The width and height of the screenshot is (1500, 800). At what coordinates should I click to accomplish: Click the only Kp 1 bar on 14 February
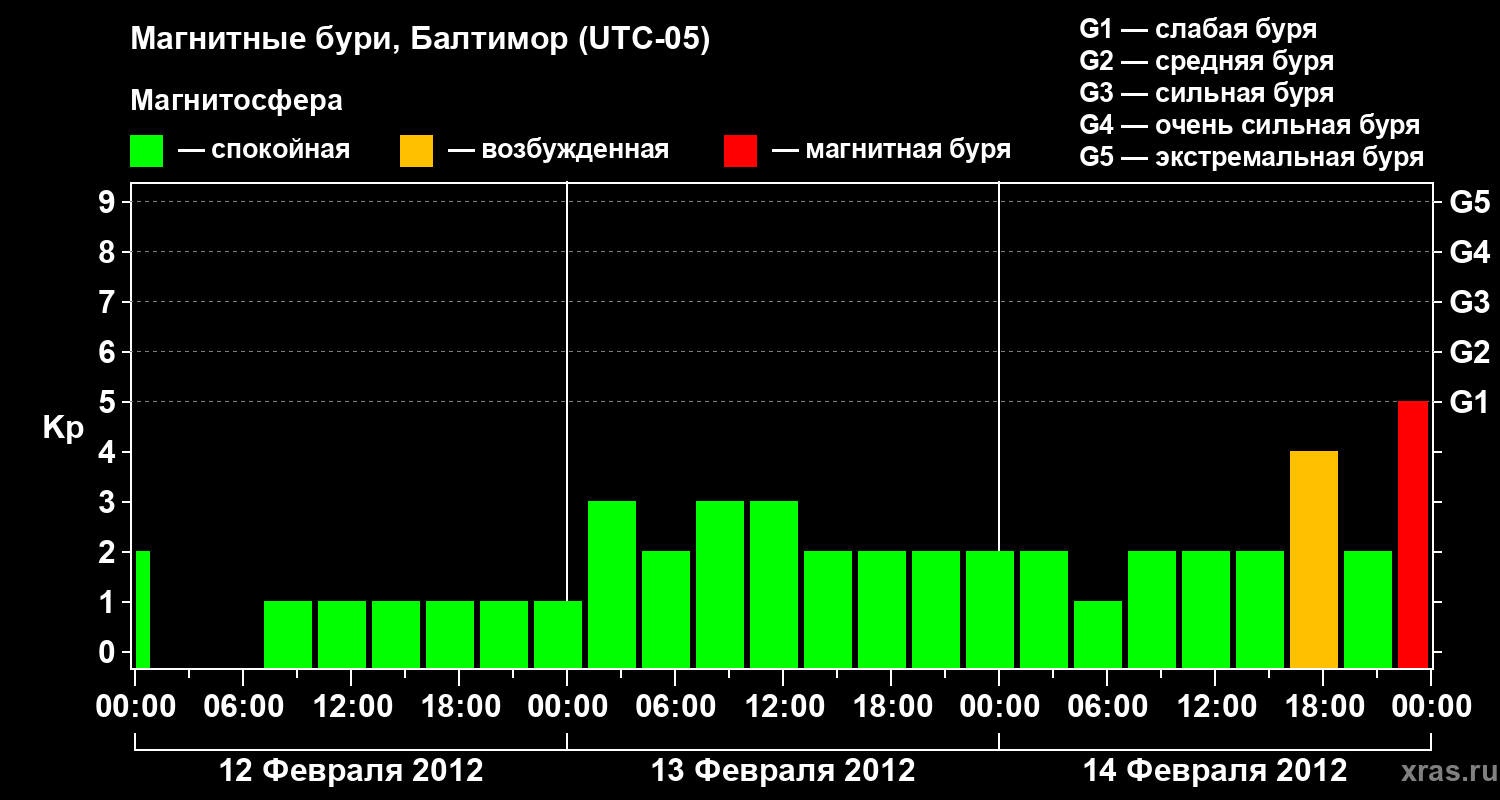pyautogui.click(x=1098, y=634)
